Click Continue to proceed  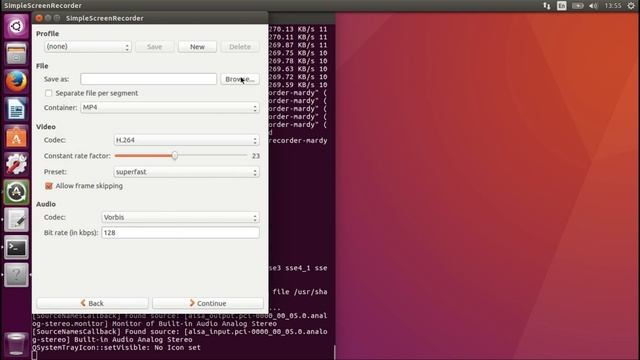(208, 303)
